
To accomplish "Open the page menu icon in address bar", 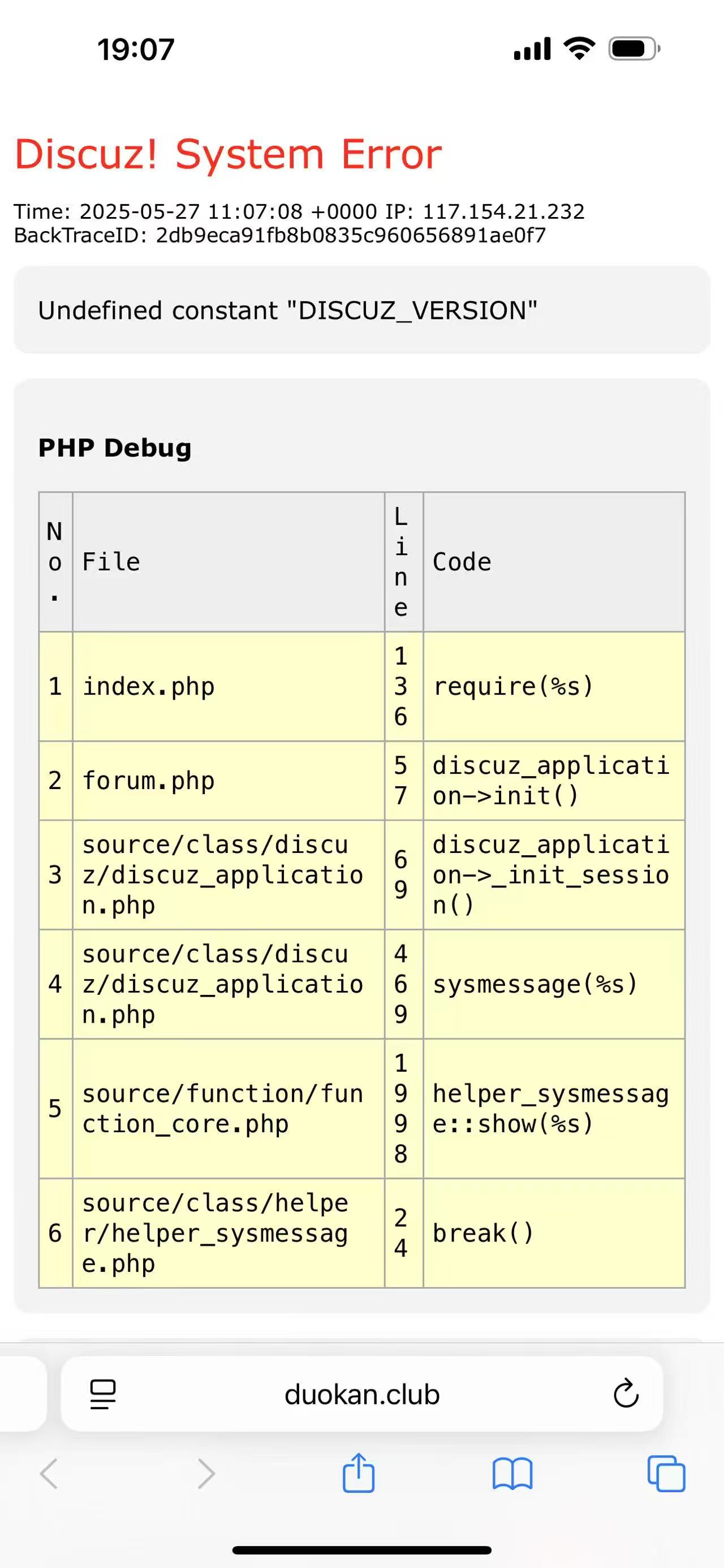I will click(x=103, y=1394).
